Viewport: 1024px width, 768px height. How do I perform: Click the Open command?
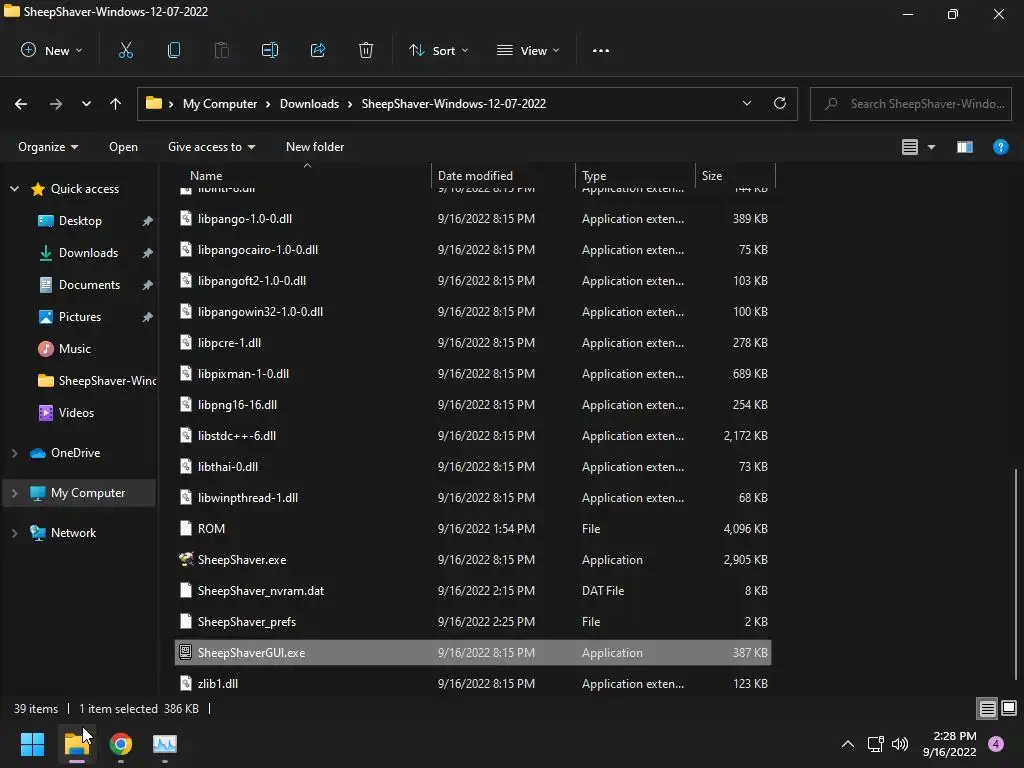pyautogui.click(x=123, y=147)
